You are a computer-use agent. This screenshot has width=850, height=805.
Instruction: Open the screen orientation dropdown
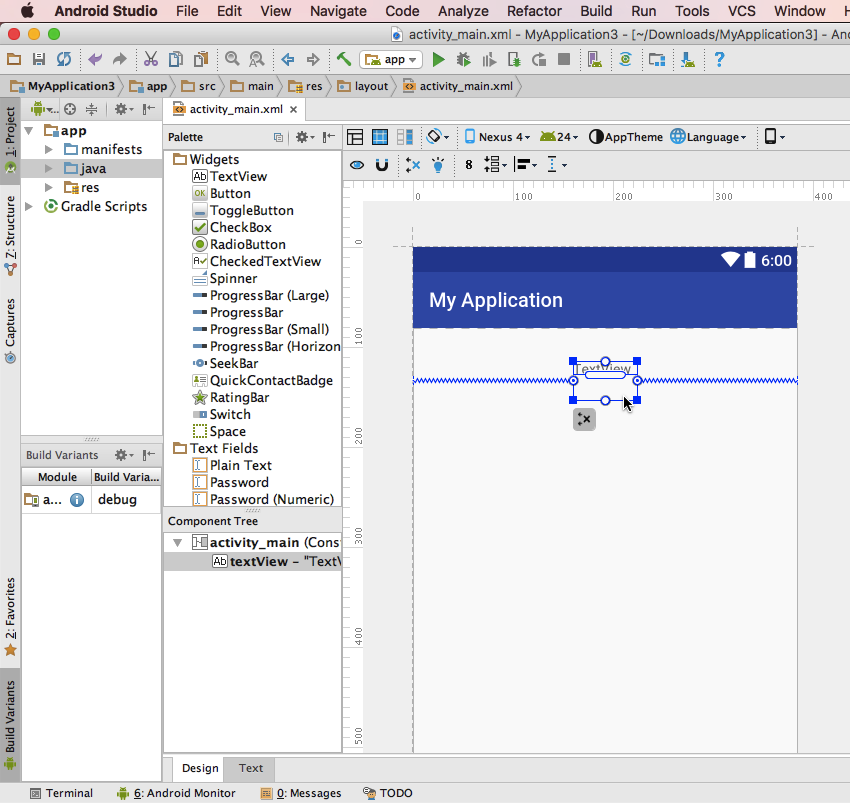click(x=438, y=137)
